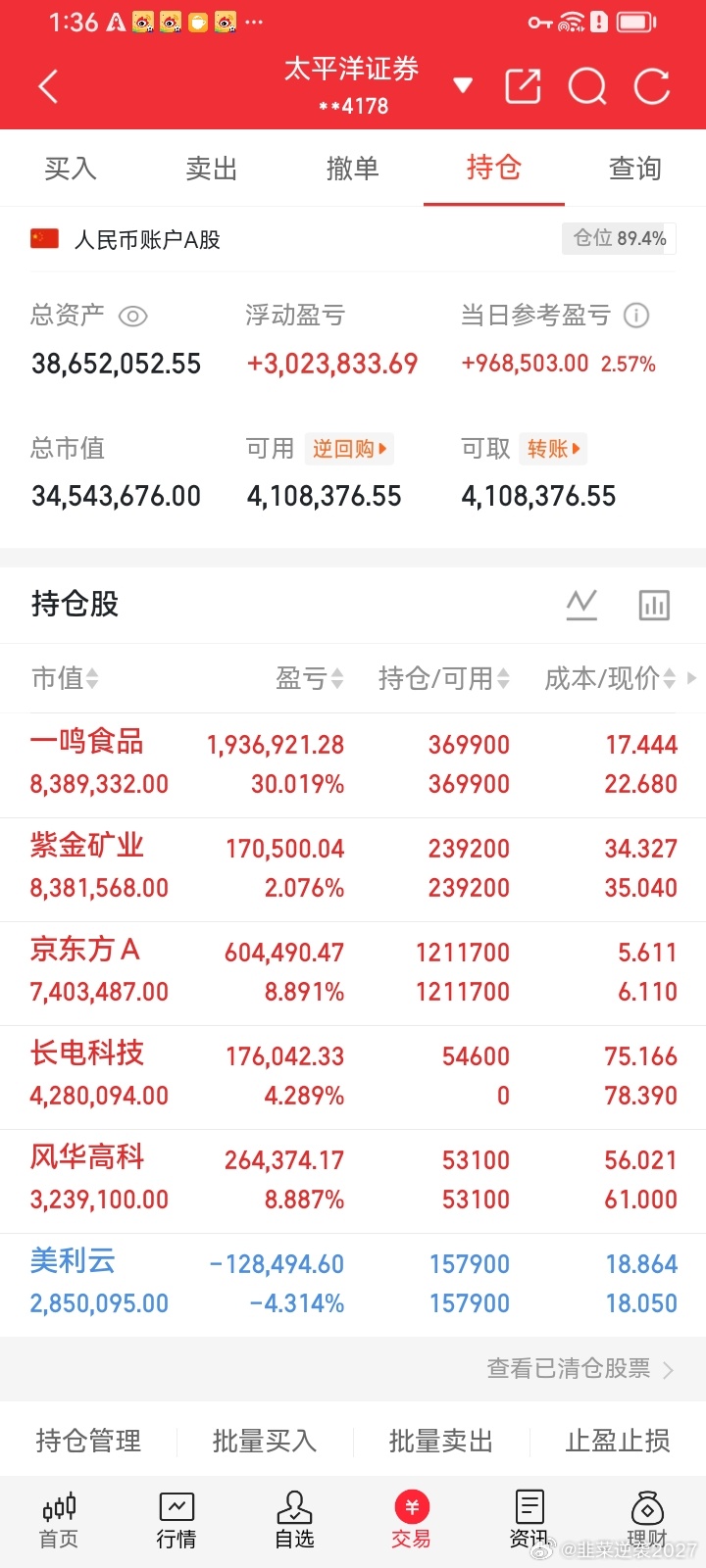Toggle total assets visibility eye icon
Image resolution: width=706 pixels, height=1568 pixels.
[132, 316]
